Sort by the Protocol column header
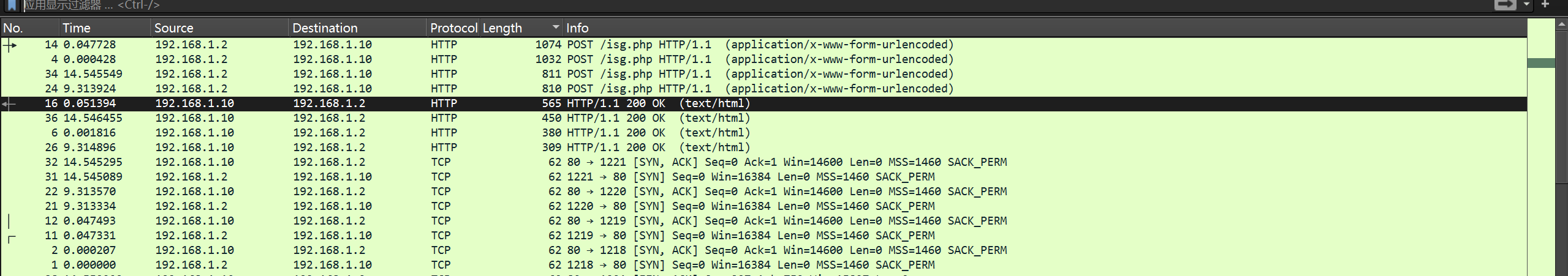The image size is (1568, 276). coord(453,28)
